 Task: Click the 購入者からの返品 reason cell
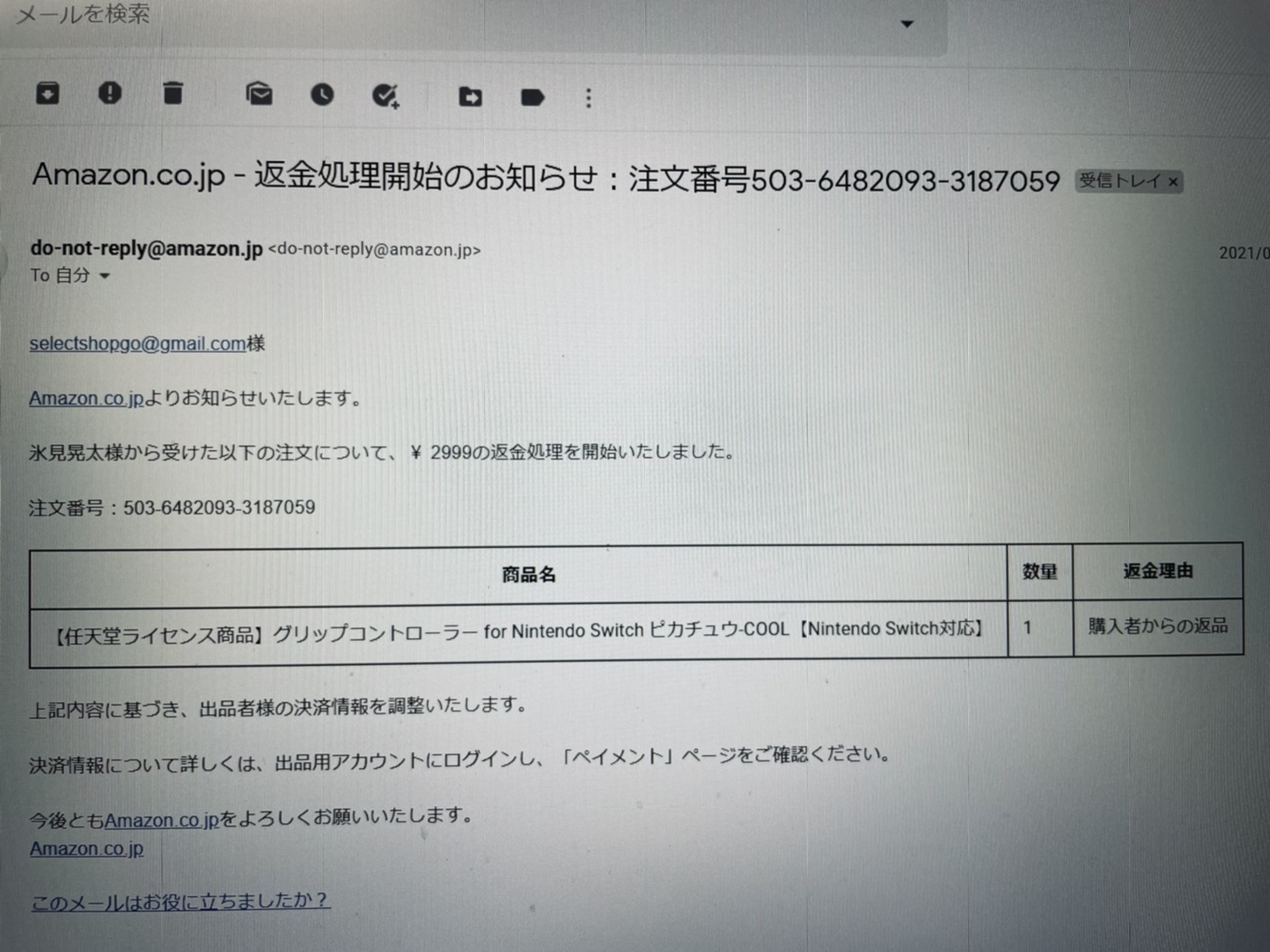(x=1157, y=626)
